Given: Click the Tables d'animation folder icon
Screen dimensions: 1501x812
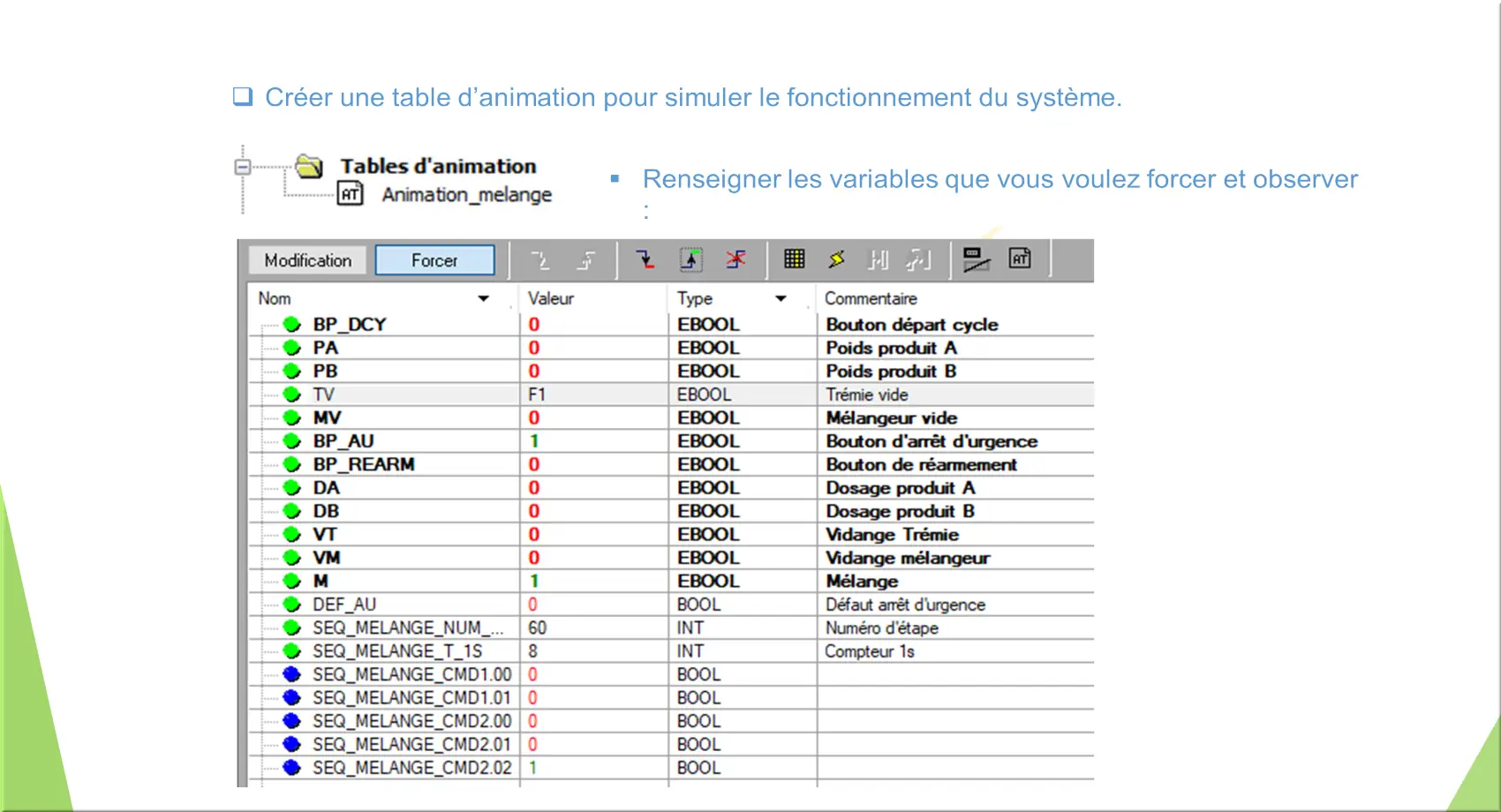Looking at the screenshot, I should coord(309,165).
